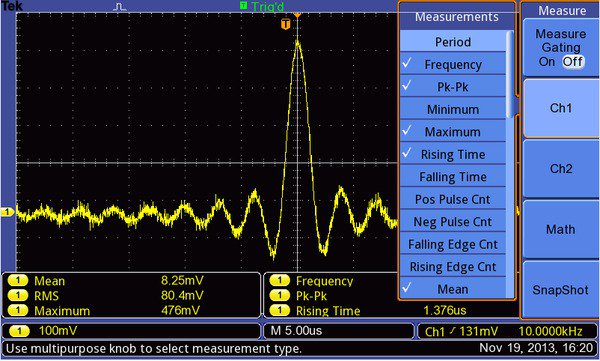This screenshot has height=361, width=600.
Task: Enable the Falling Edge Cnt measurement
Action: pyautogui.click(x=453, y=244)
